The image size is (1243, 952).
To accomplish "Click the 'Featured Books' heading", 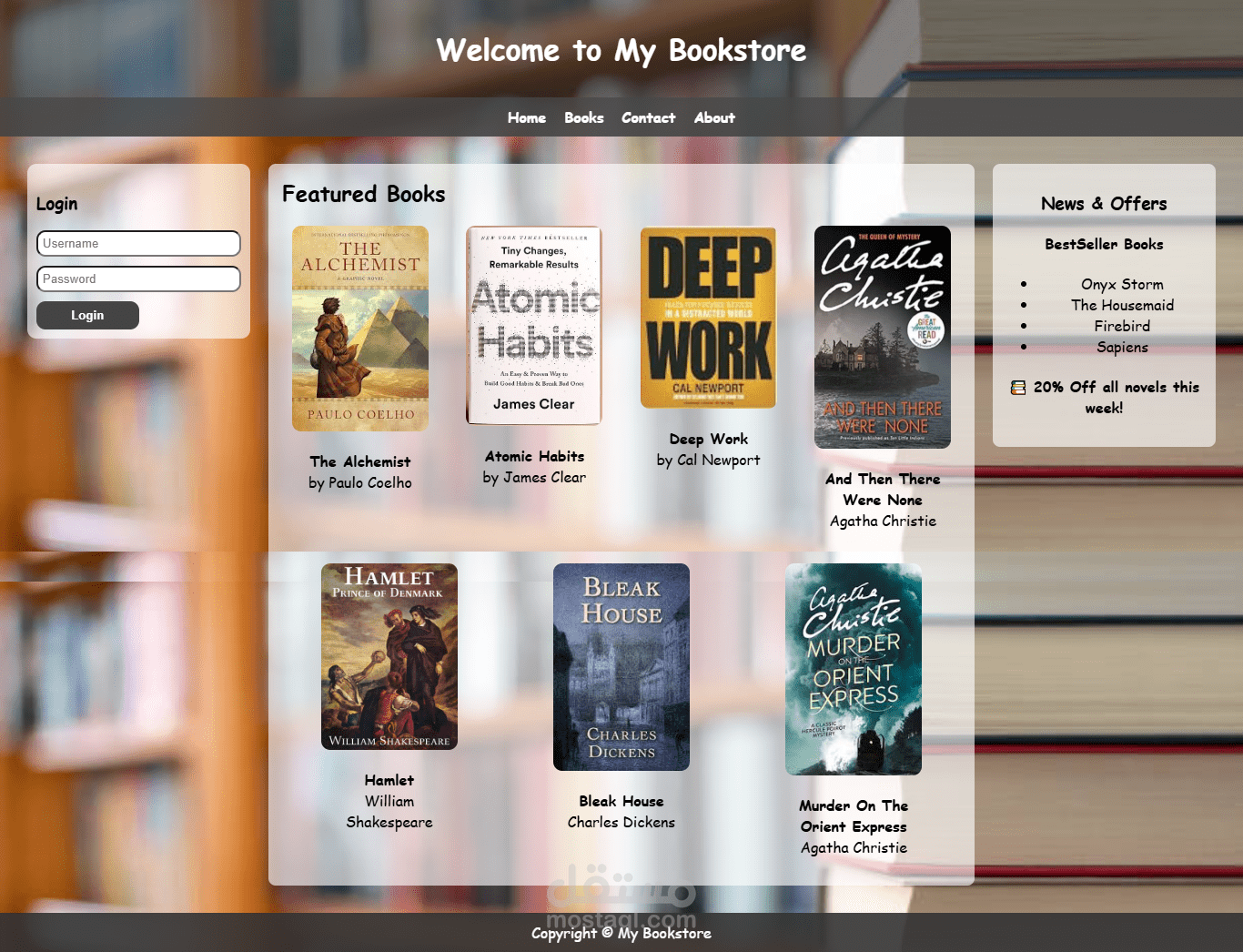I will click(364, 194).
